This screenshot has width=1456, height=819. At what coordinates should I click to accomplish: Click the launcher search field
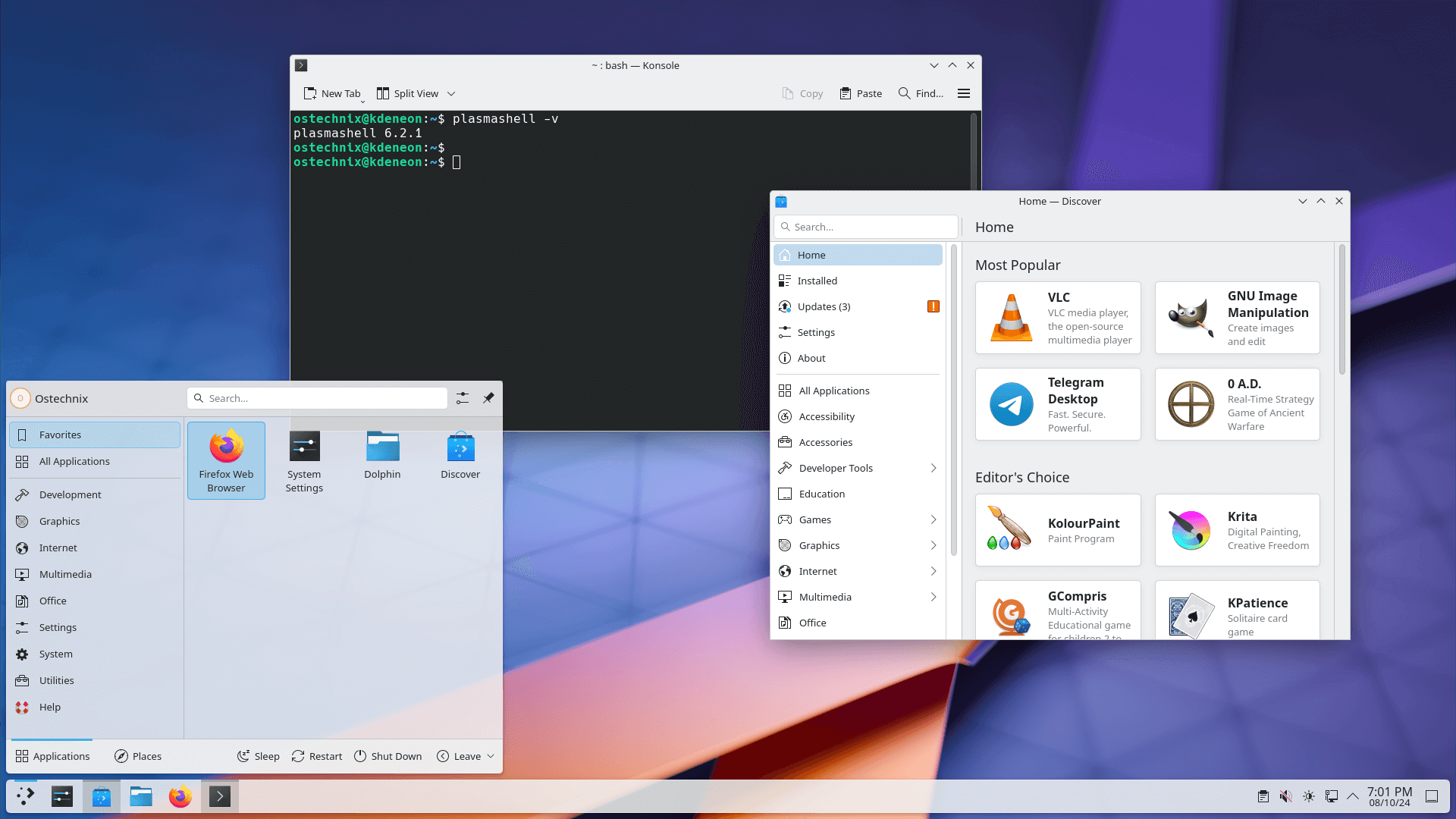(x=317, y=398)
